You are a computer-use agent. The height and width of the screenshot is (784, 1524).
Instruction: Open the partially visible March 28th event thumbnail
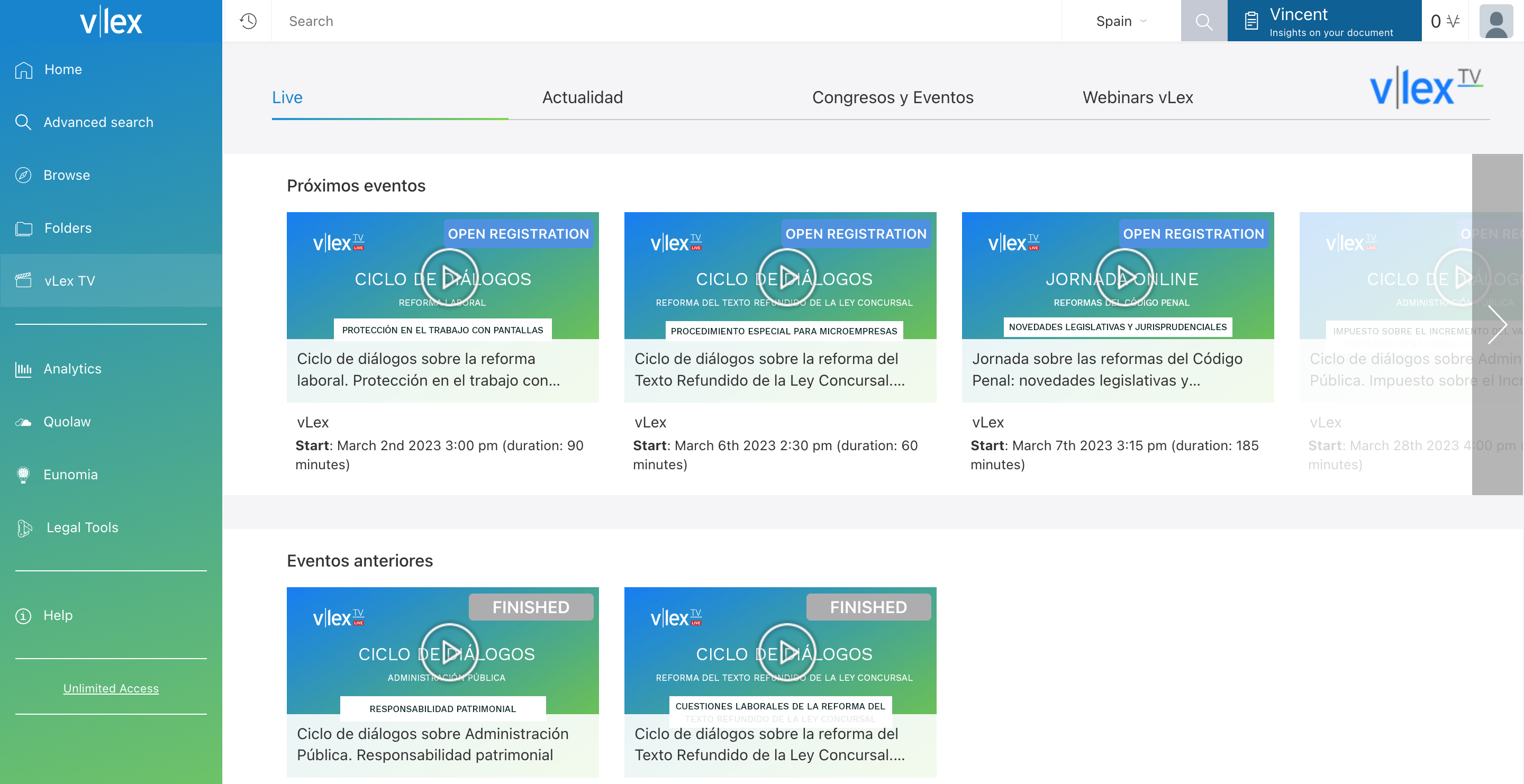tap(1411, 276)
